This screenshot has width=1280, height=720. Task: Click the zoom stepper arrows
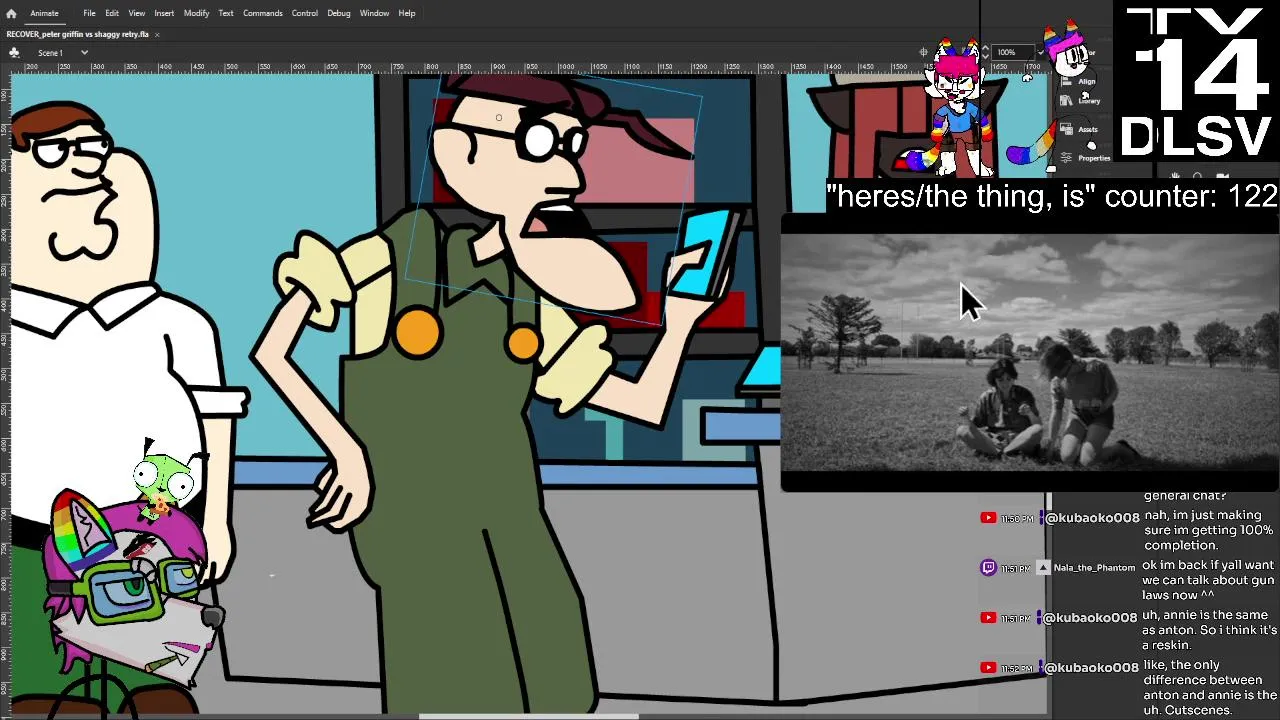click(x=985, y=52)
